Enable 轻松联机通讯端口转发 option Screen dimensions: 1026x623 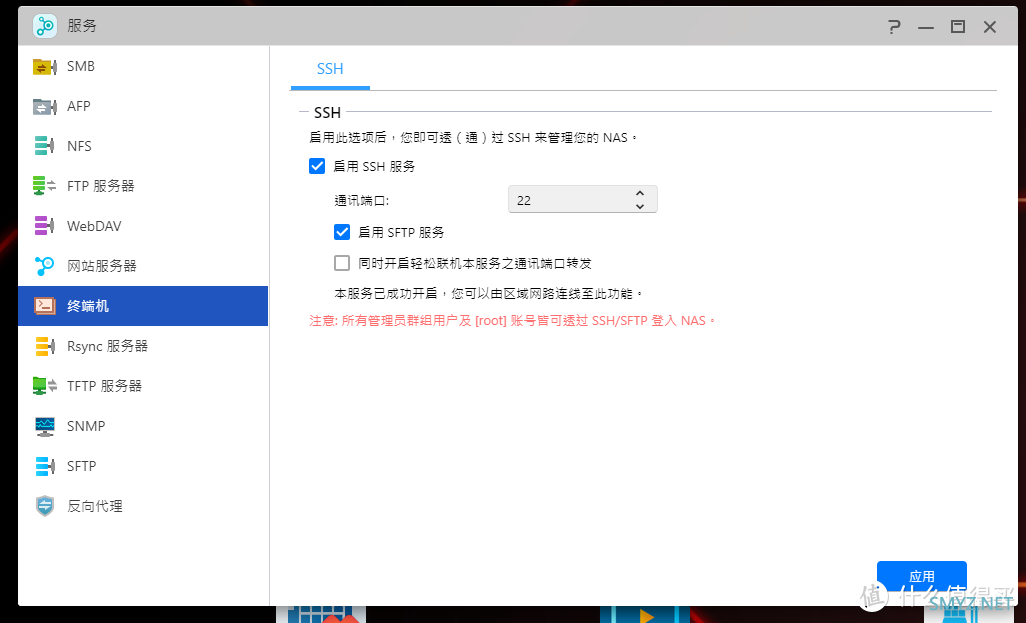pos(342,263)
